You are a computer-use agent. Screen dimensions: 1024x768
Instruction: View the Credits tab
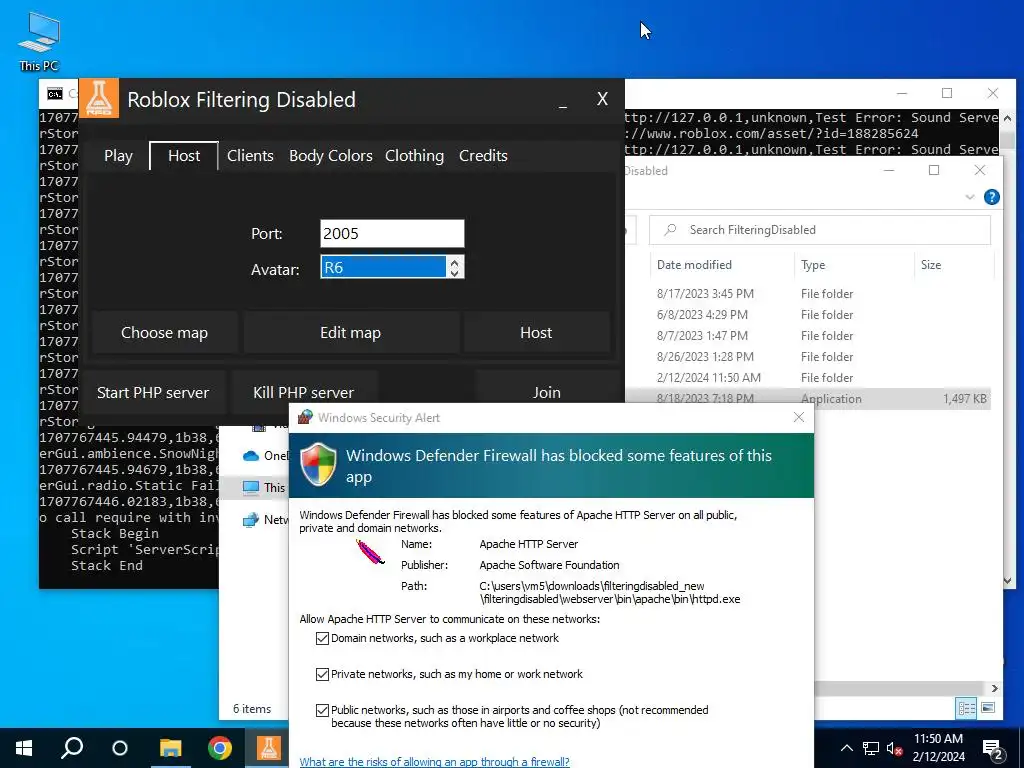(483, 156)
